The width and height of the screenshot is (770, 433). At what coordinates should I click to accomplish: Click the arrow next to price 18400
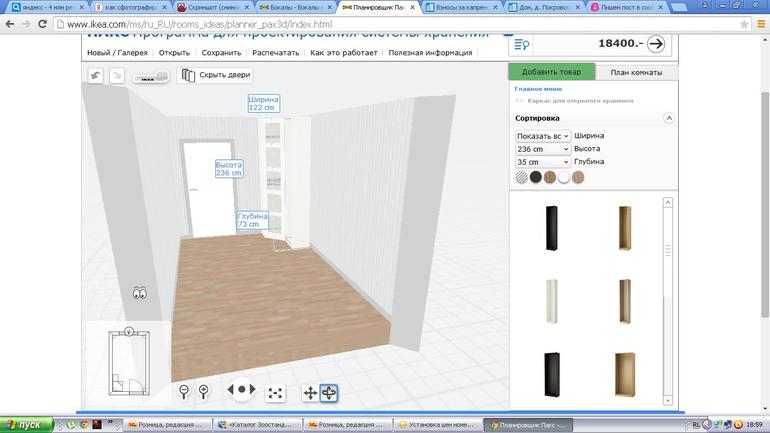(655, 43)
